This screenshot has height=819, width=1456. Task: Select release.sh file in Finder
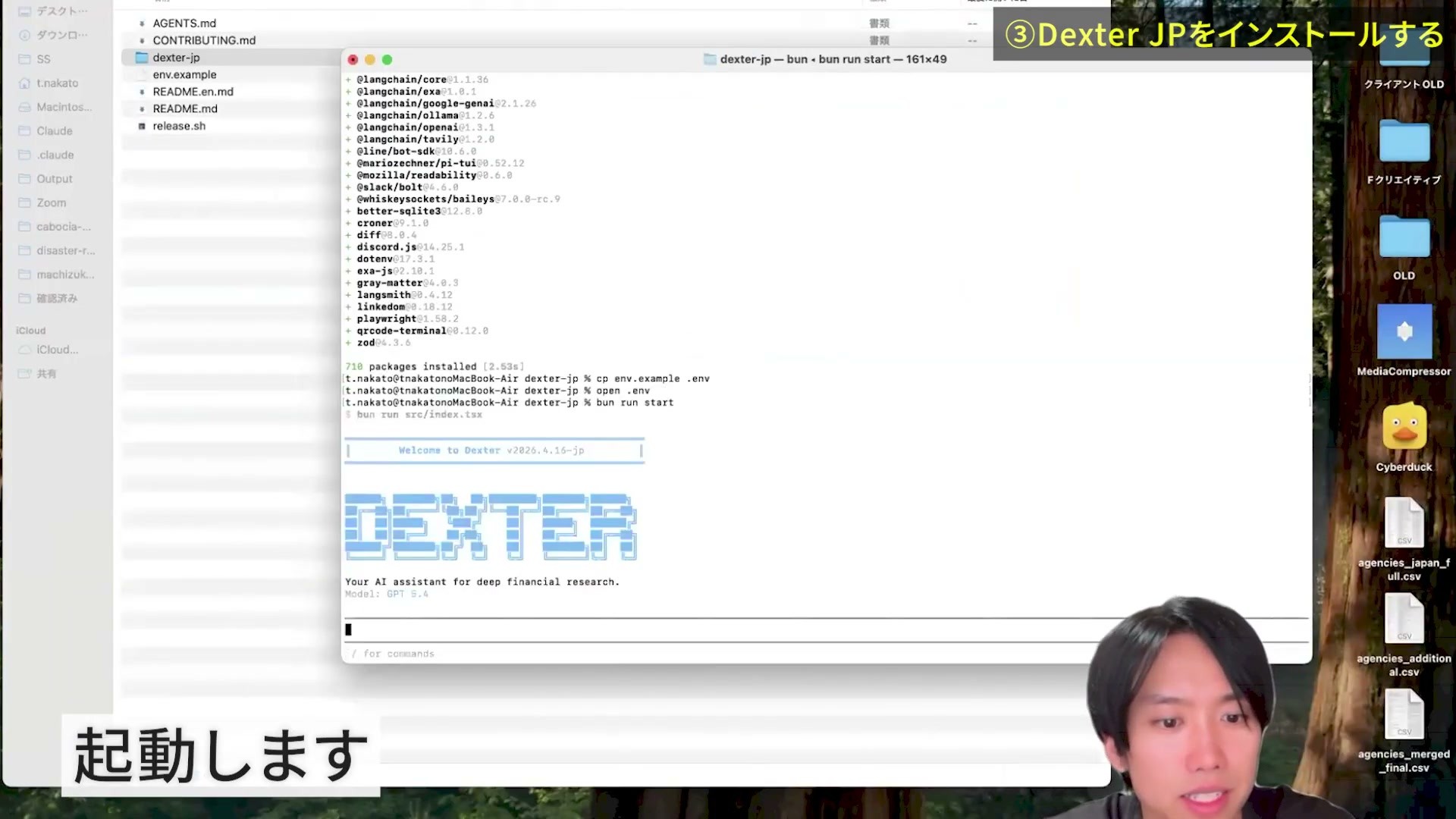[179, 126]
